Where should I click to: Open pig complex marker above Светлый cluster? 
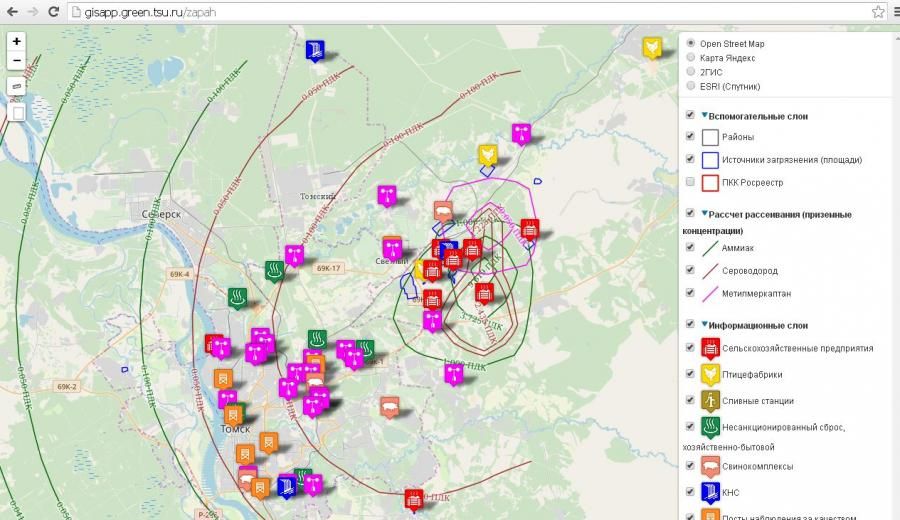(443, 212)
